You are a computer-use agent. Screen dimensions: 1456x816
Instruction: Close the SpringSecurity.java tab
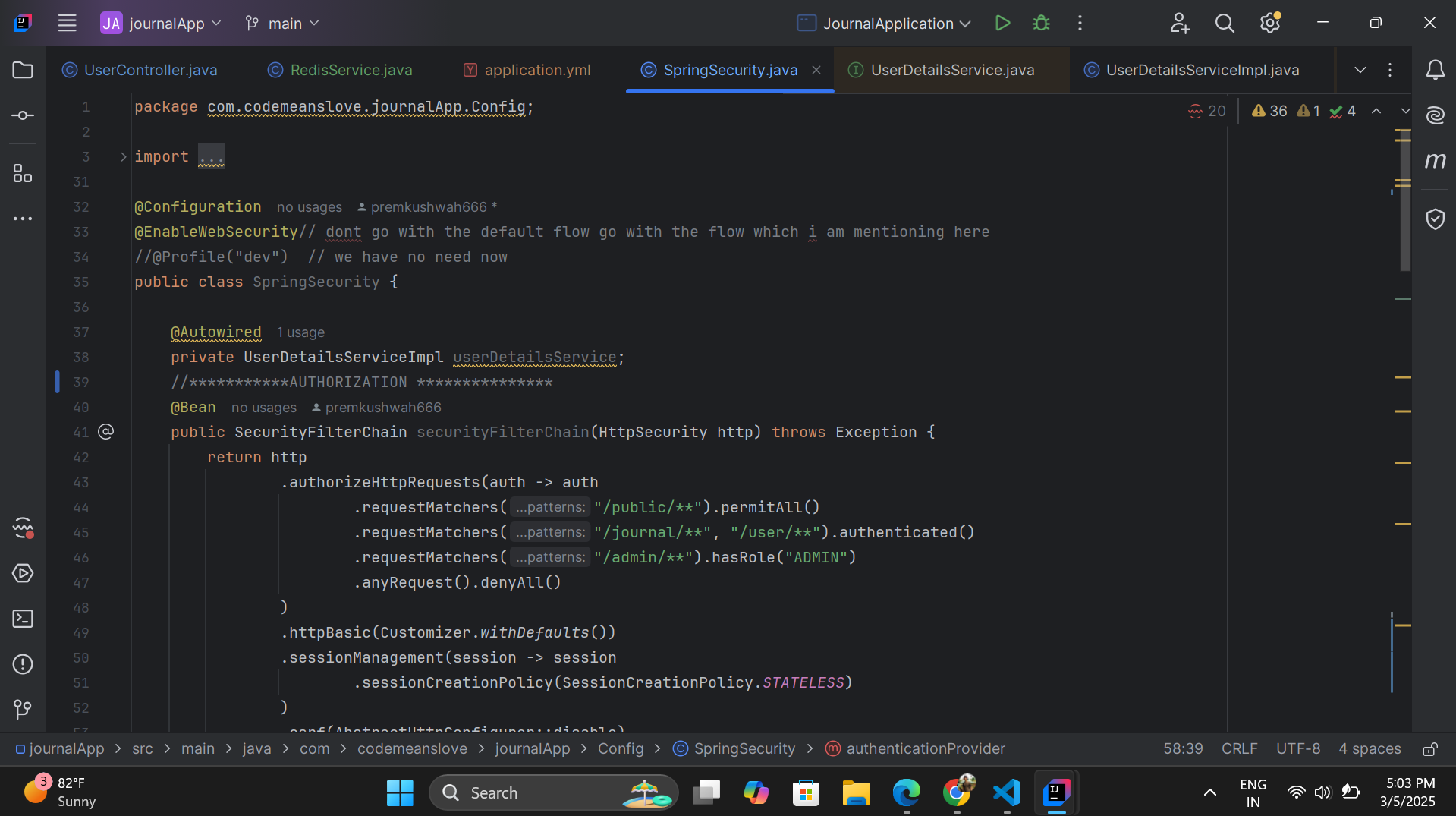(816, 70)
